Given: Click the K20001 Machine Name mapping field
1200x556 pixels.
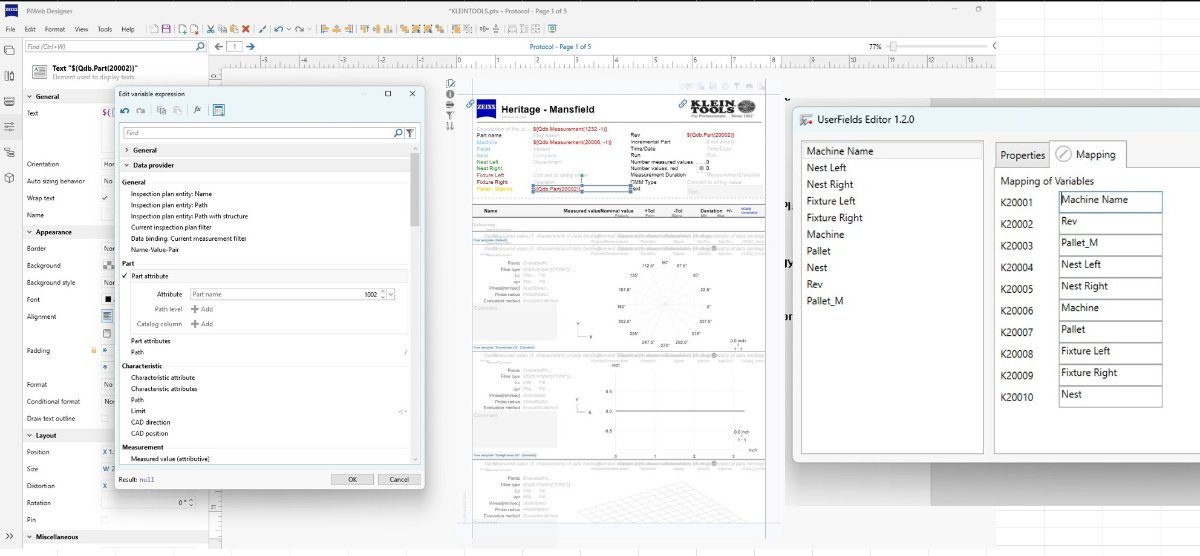Looking at the screenshot, I should [x=1110, y=200].
